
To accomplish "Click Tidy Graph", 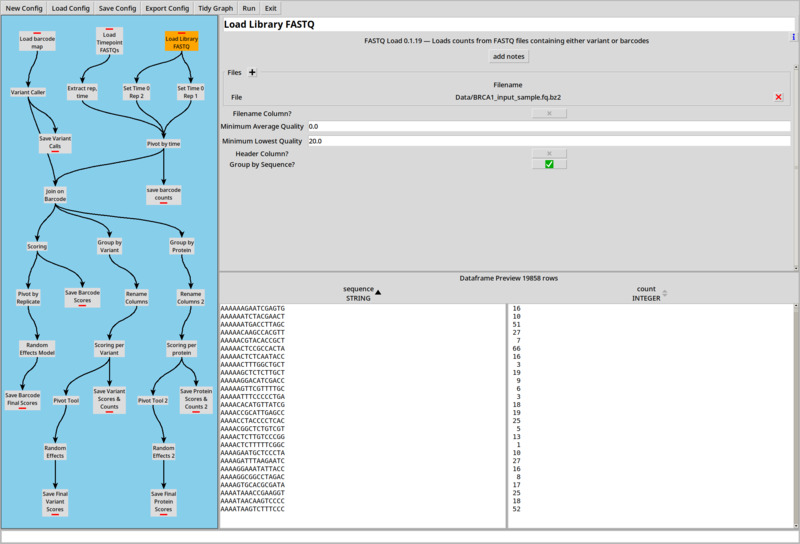I will pyautogui.click(x=215, y=8).
